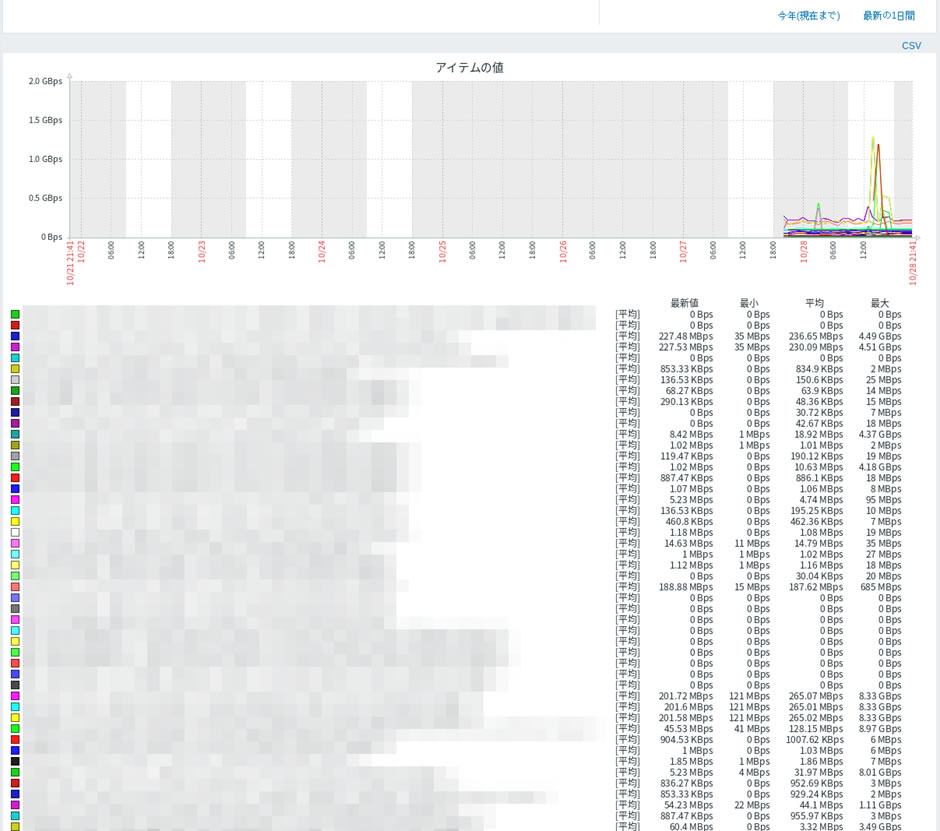Click the 1007.62 KBps average value

[814, 740]
